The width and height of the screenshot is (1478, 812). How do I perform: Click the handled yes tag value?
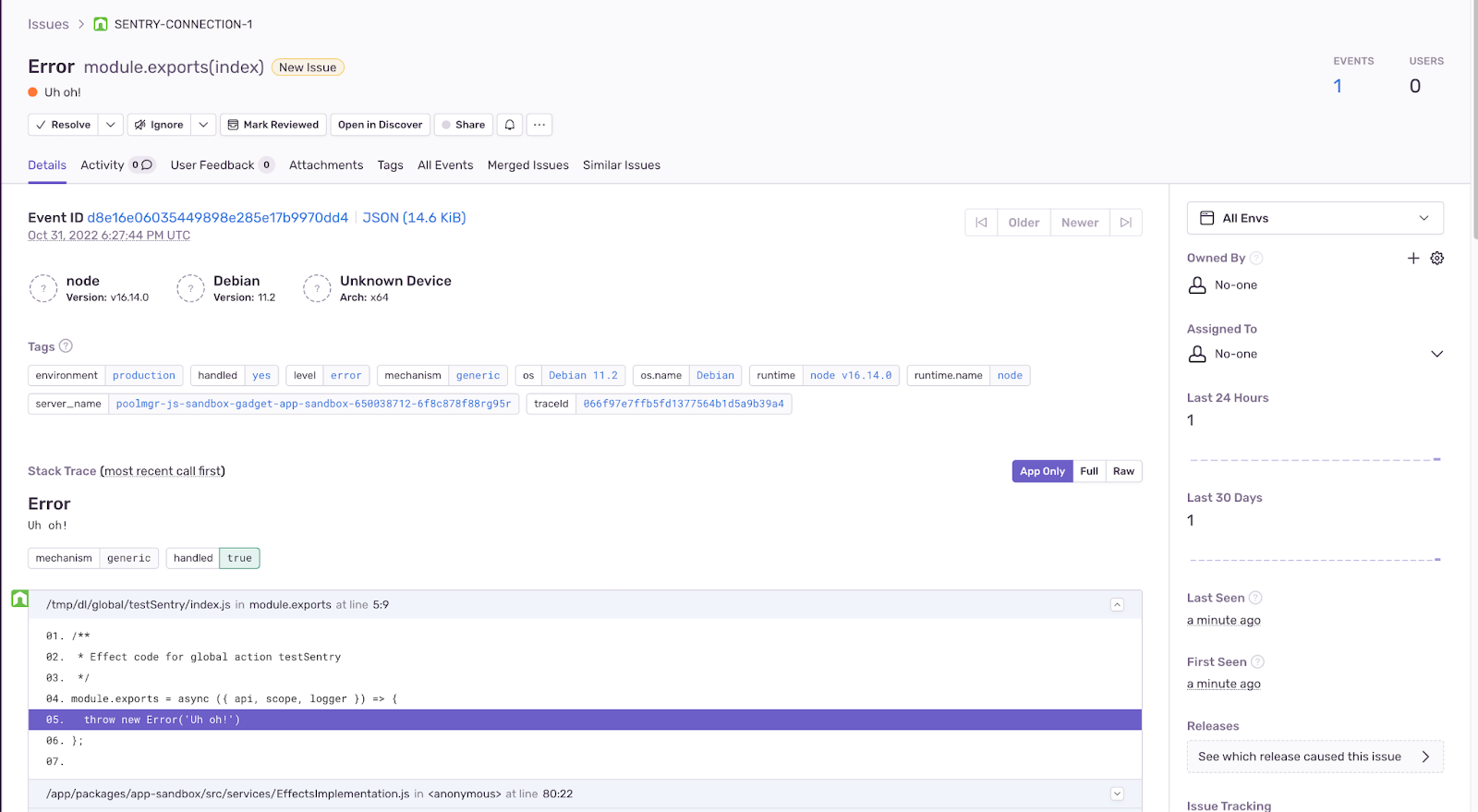coord(261,376)
